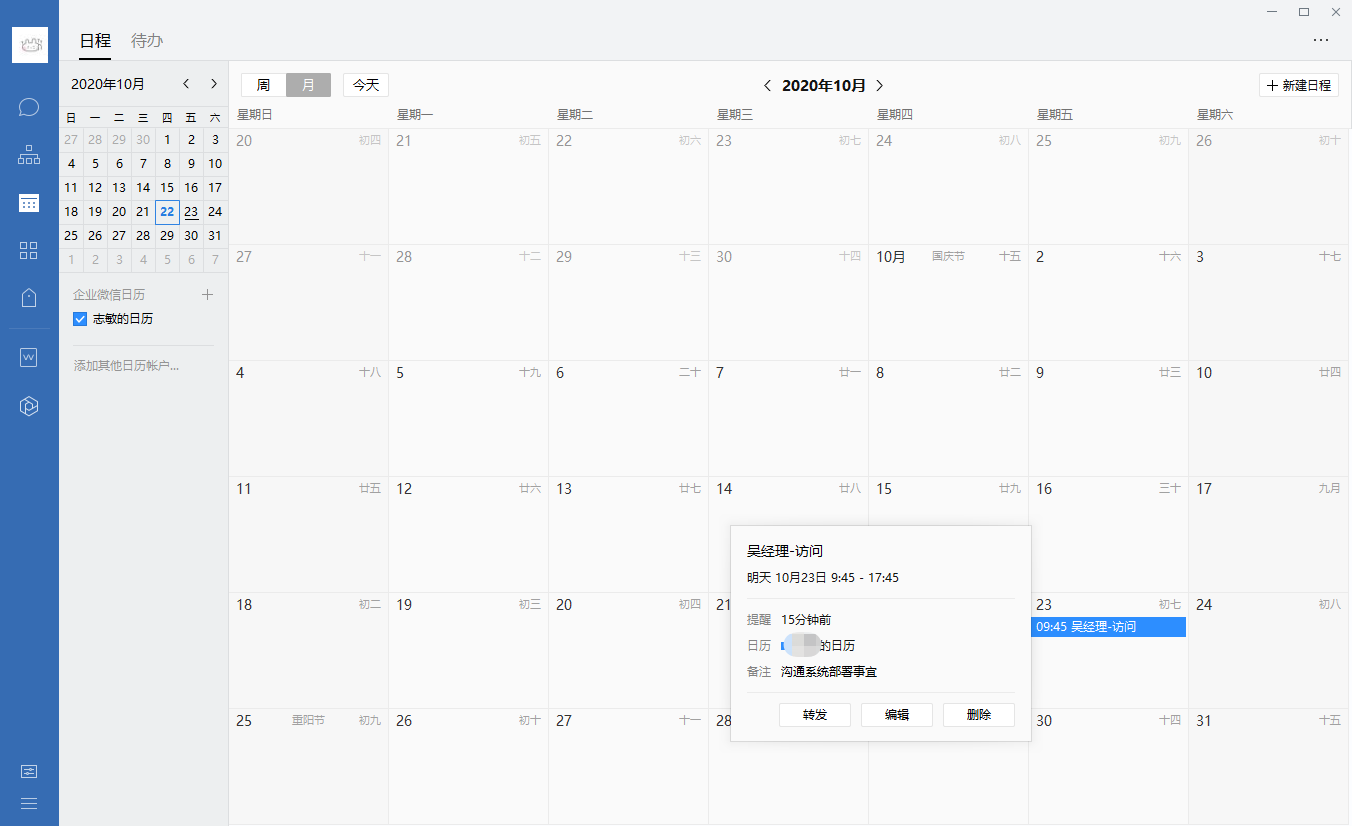Image resolution: width=1352 pixels, height=826 pixels.
Task: Click 删除 in event popup
Action: (979, 715)
